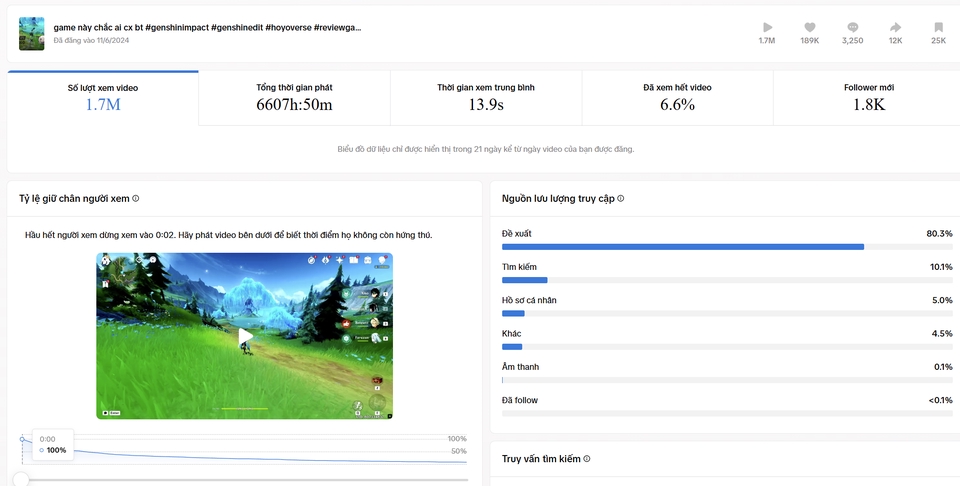Show info for Truy vấn tìm kiếm
This screenshot has height=486, width=960.
[x=587, y=458]
